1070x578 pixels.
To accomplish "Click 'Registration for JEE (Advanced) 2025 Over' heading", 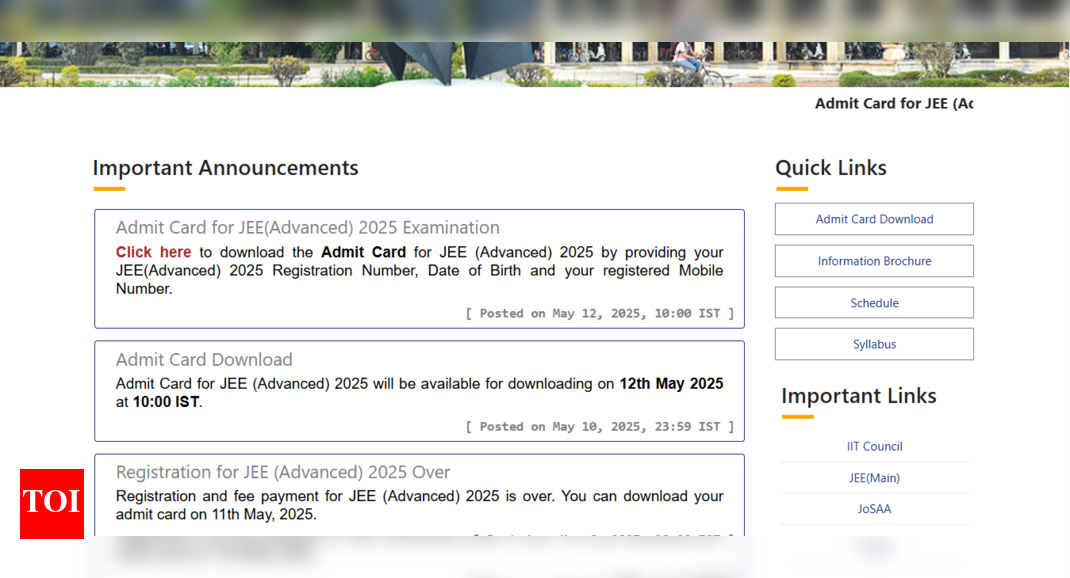I will 283,472.
